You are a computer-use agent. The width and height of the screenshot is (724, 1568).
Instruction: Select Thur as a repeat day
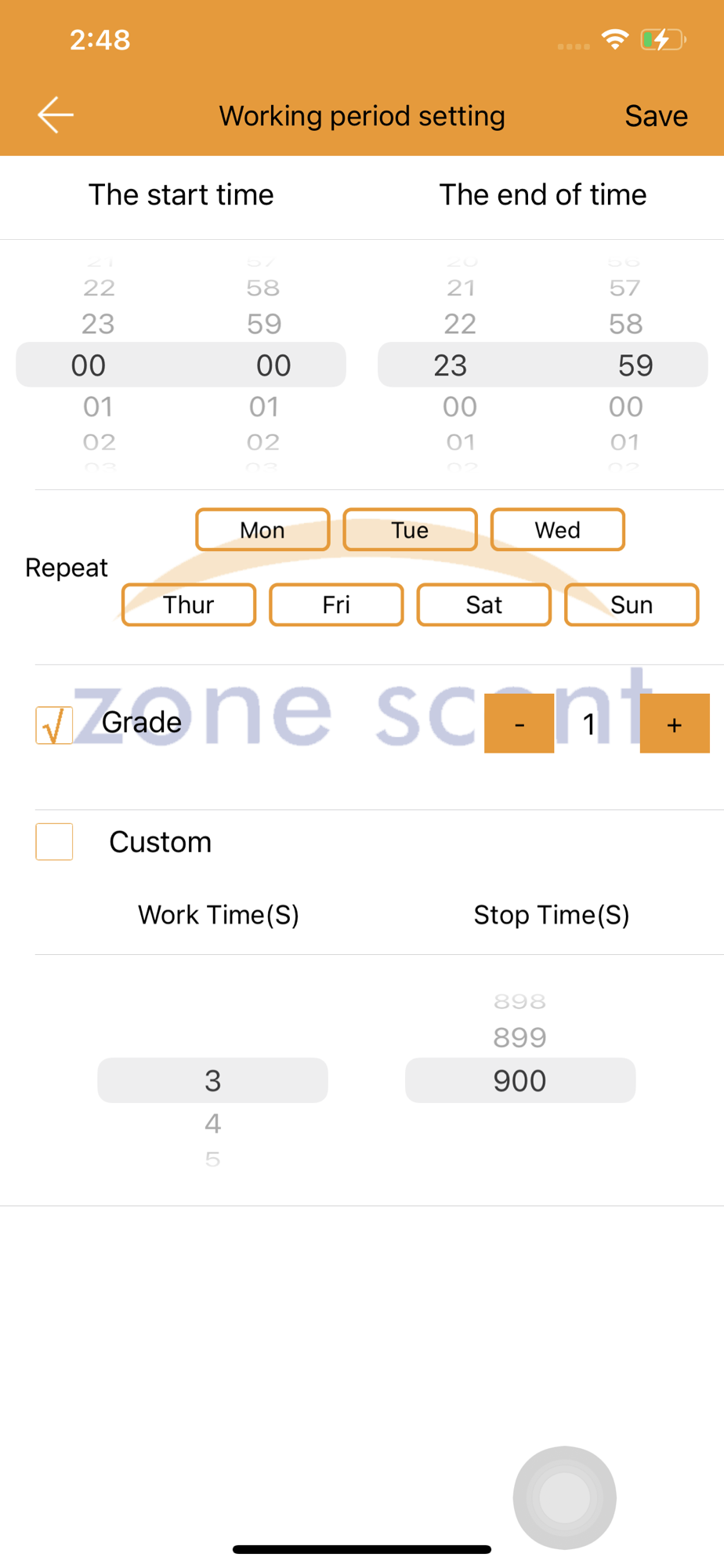(189, 604)
